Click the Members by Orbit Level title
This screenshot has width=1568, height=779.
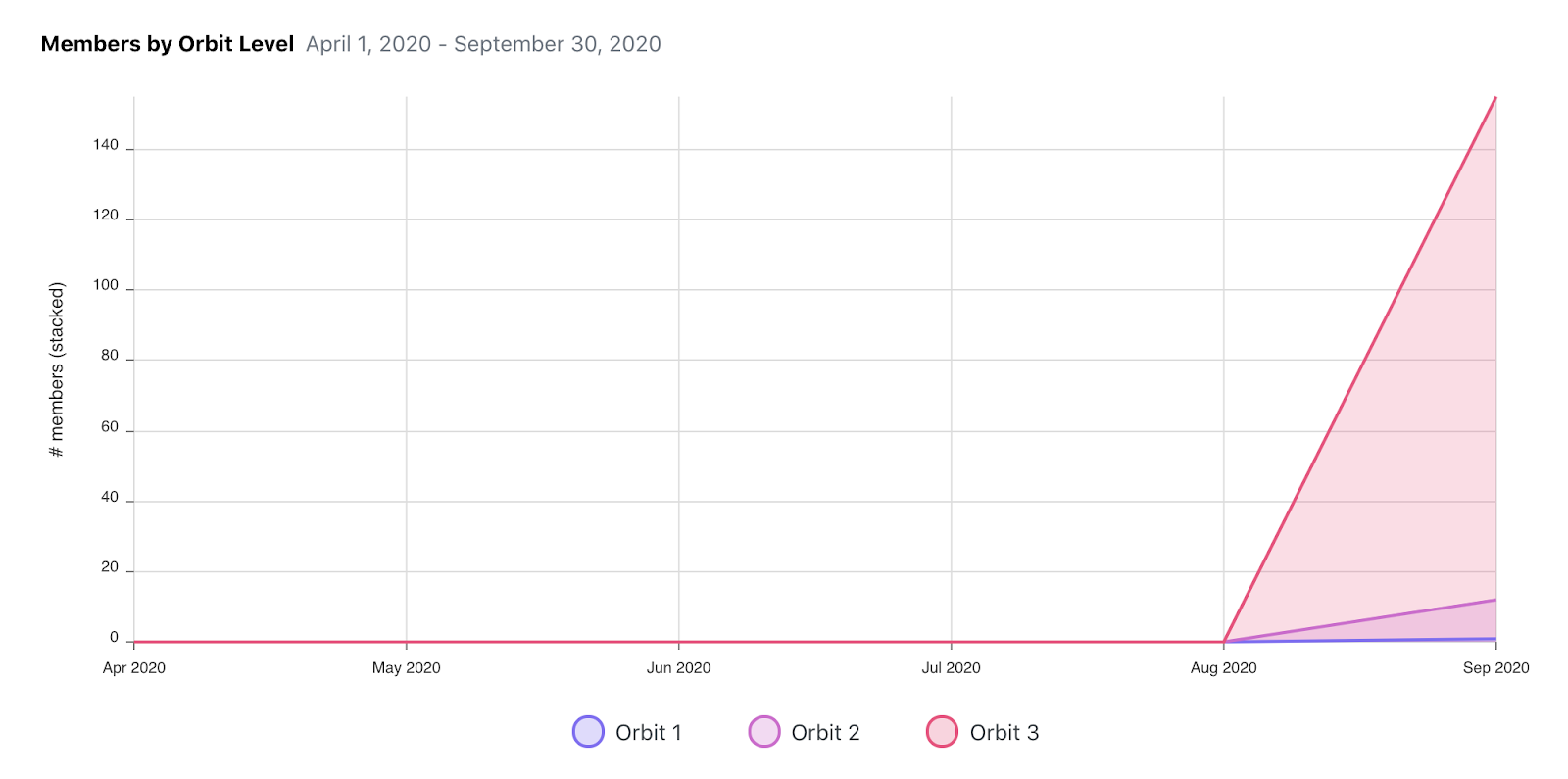(x=168, y=44)
